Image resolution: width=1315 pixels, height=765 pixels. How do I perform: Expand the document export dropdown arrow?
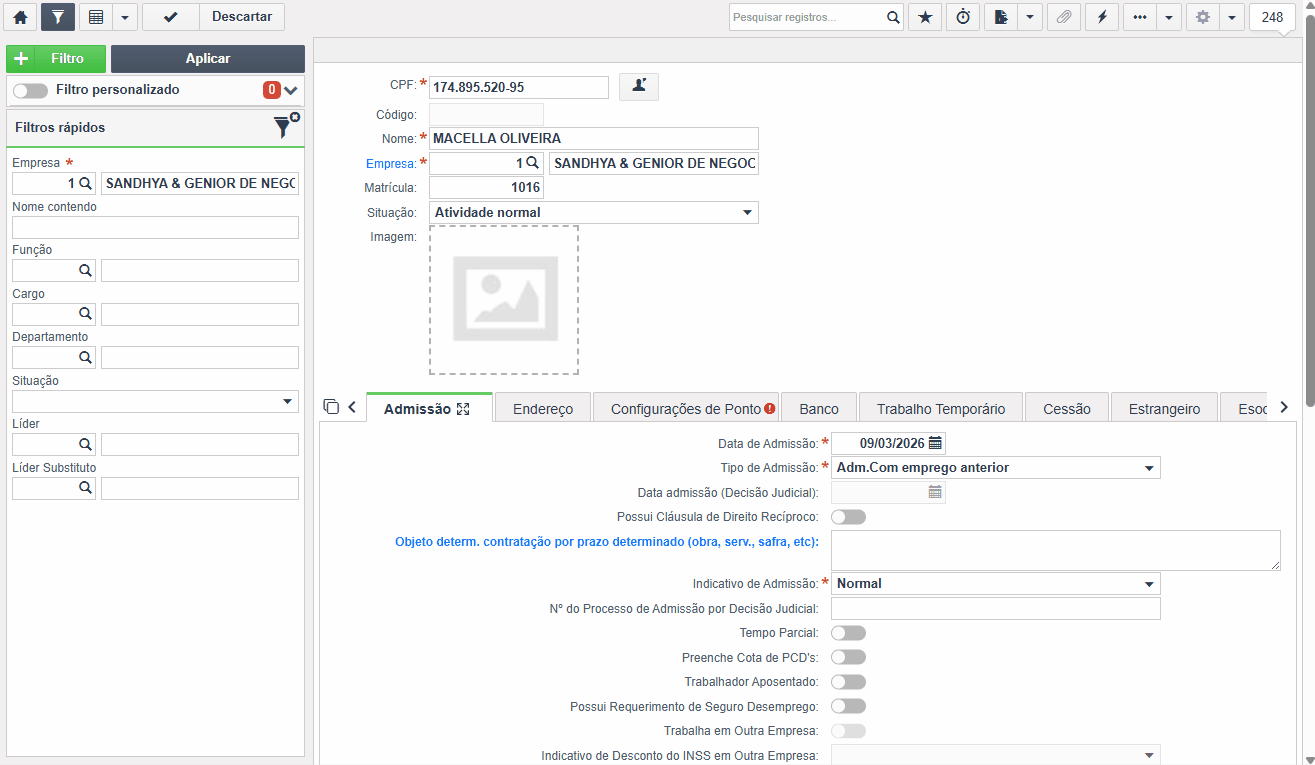(x=1030, y=17)
